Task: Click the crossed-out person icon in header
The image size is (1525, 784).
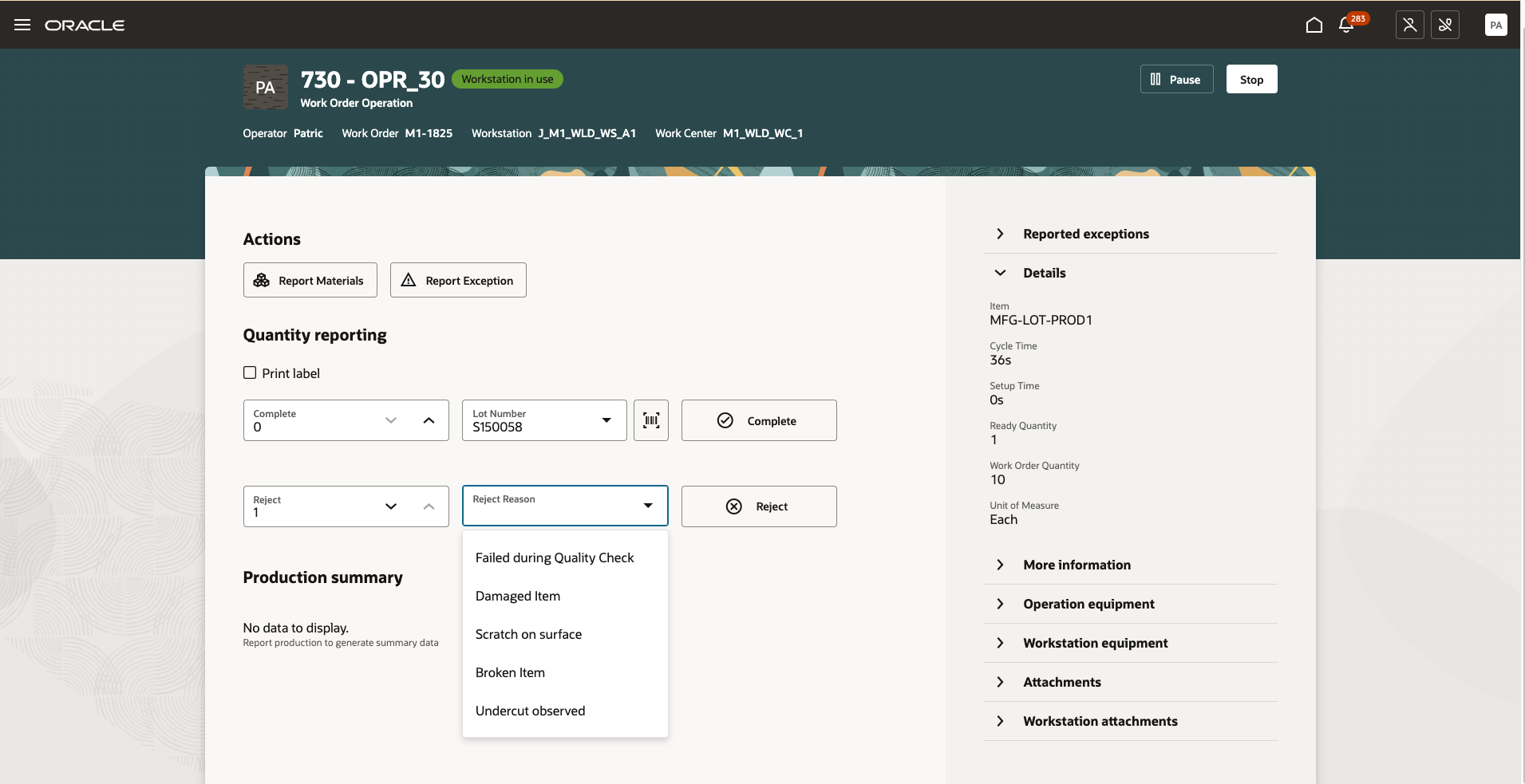Action: (x=1410, y=25)
